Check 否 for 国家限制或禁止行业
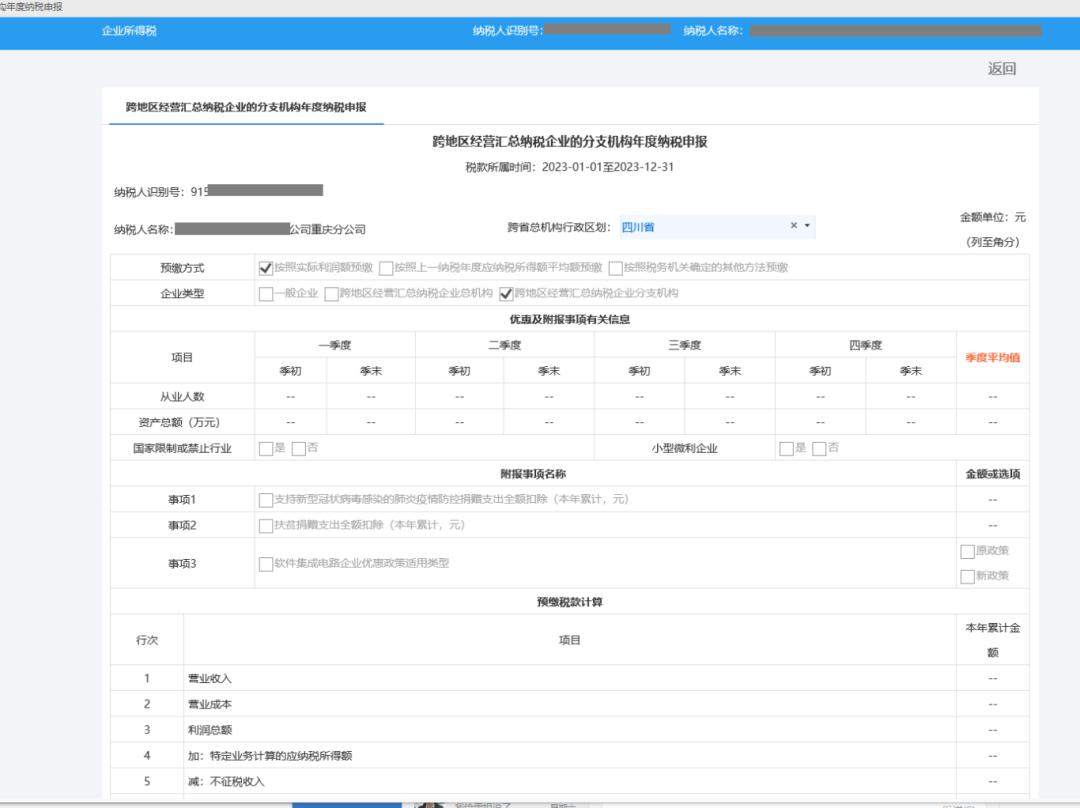Image resolution: width=1080 pixels, height=808 pixels. tap(299, 448)
